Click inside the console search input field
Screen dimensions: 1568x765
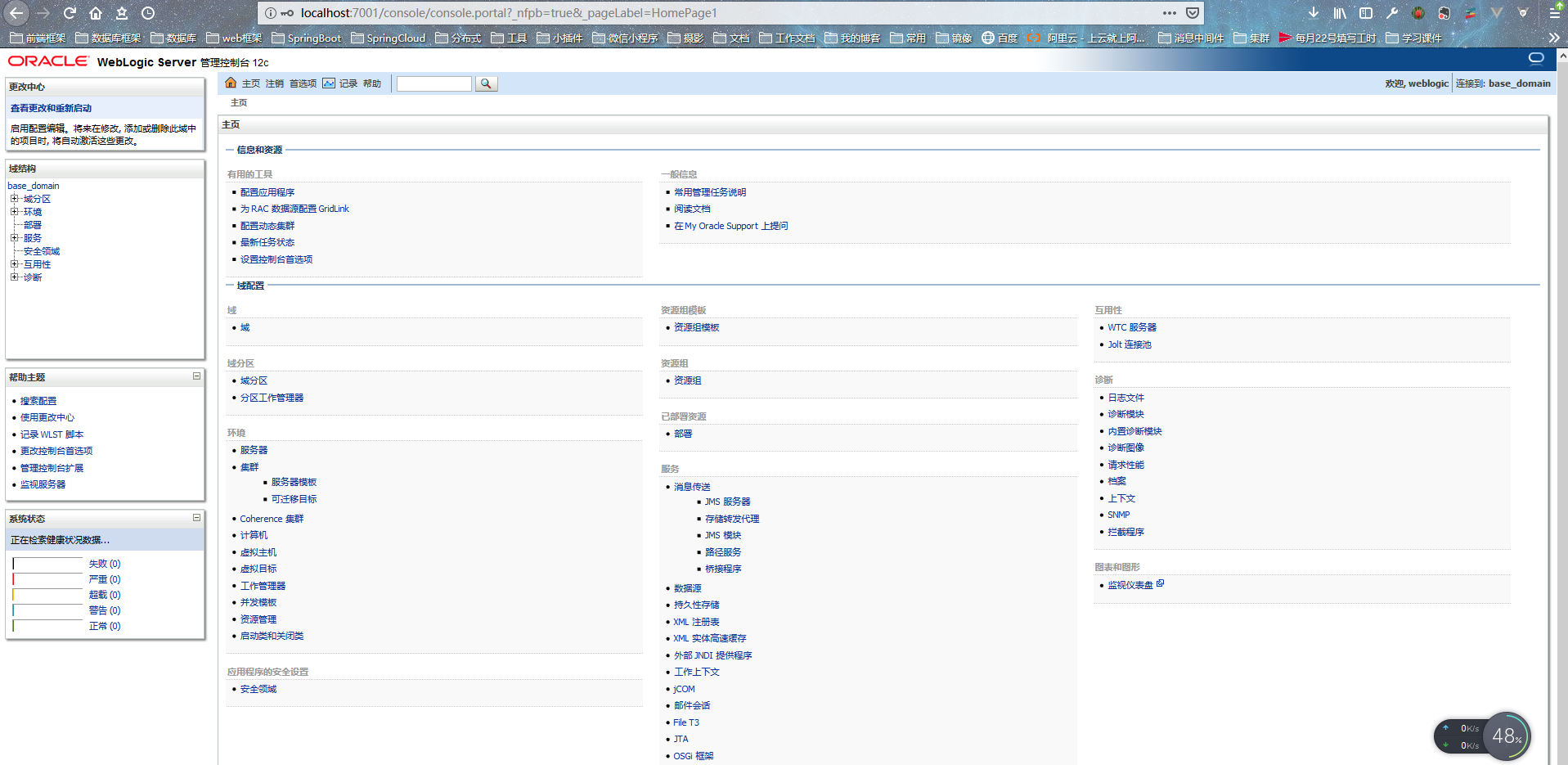[x=434, y=83]
